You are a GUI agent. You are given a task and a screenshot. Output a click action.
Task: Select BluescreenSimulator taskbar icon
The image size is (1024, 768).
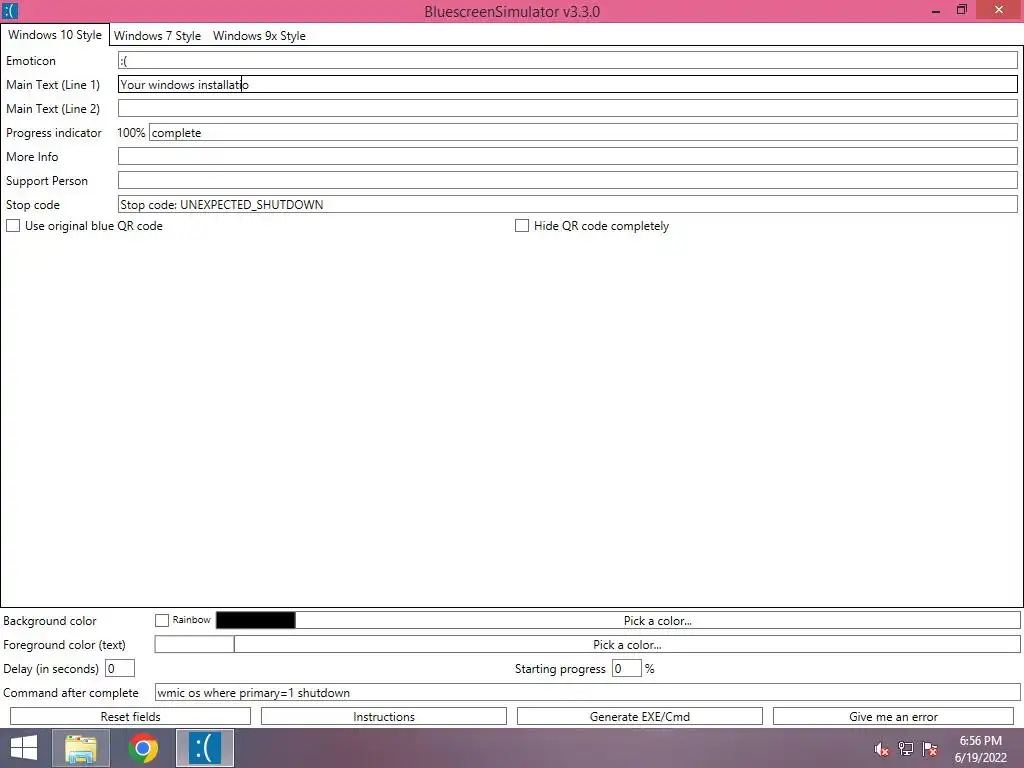coord(205,748)
